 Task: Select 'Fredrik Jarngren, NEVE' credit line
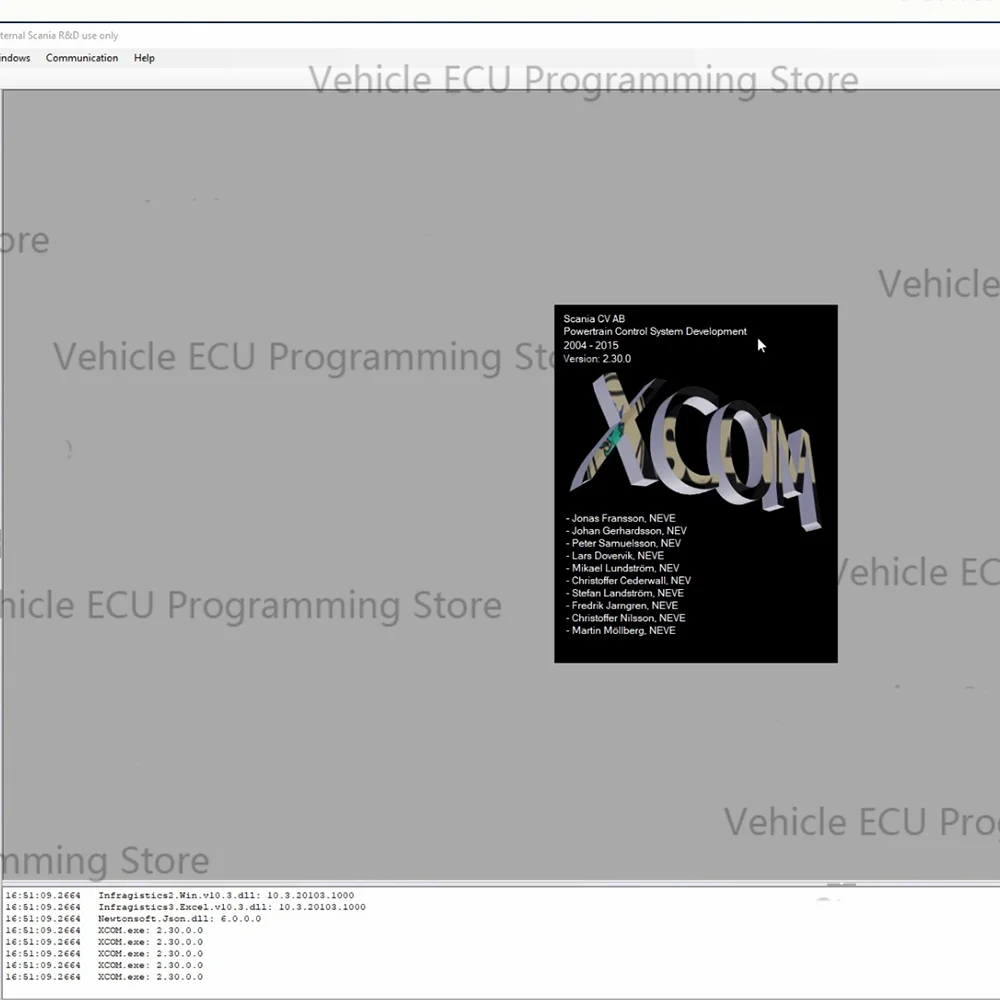pyautogui.click(x=622, y=605)
